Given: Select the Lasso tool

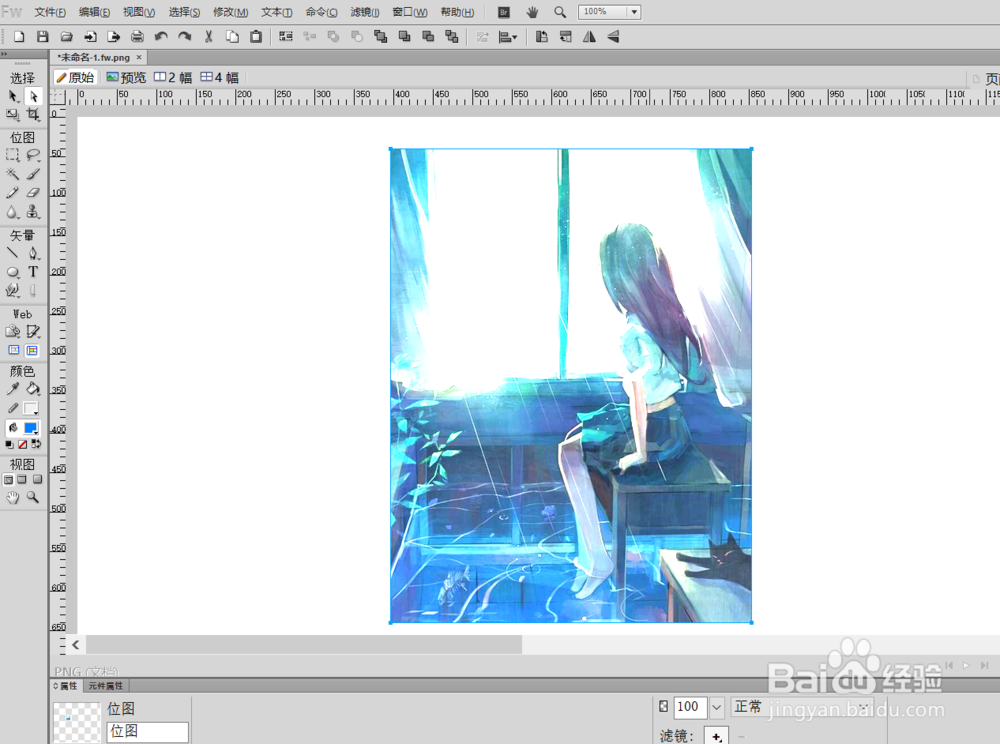Looking at the screenshot, I should (33, 155).
